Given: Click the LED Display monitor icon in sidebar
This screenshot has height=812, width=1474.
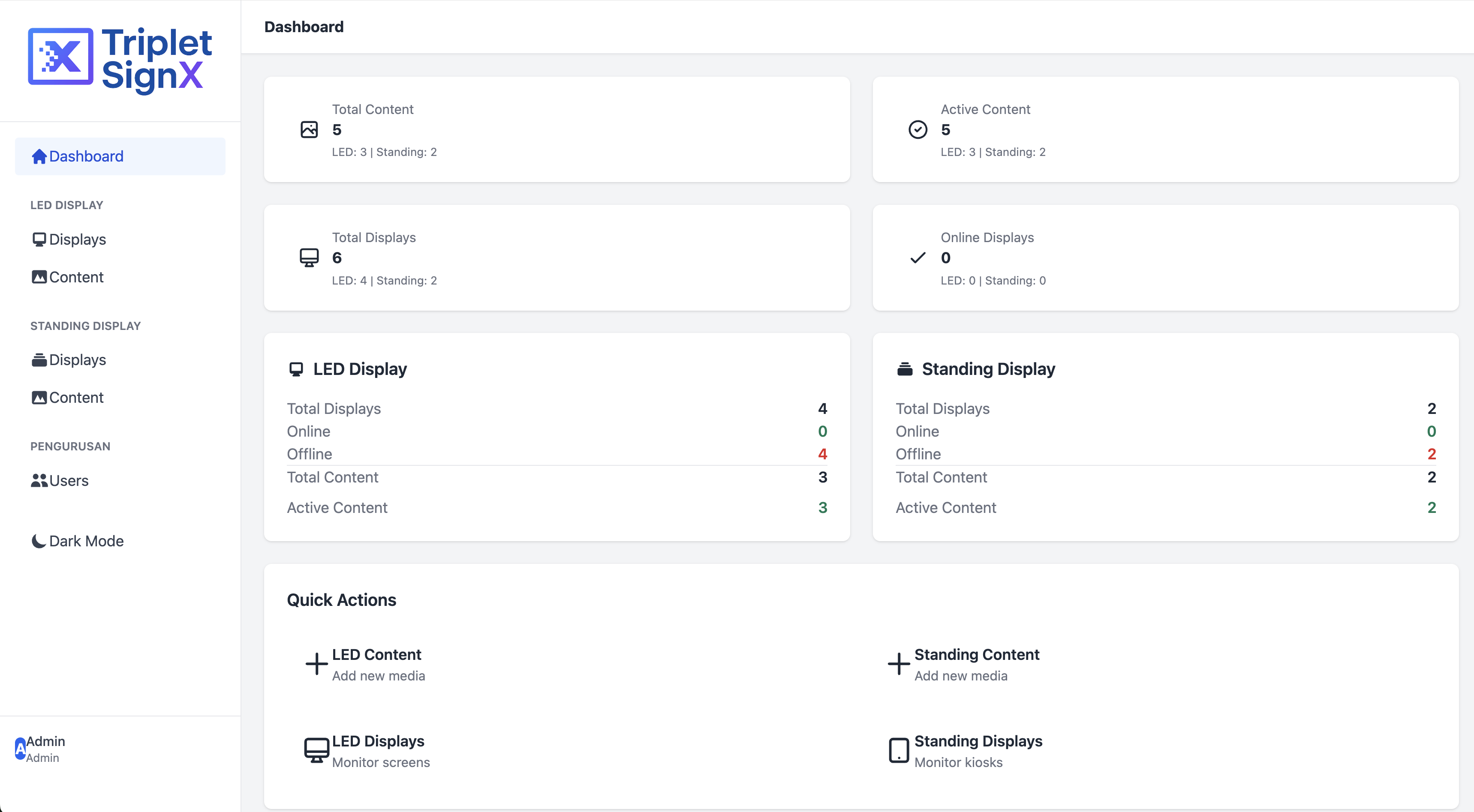Looking at the screenshot, I should pos(39,240).
